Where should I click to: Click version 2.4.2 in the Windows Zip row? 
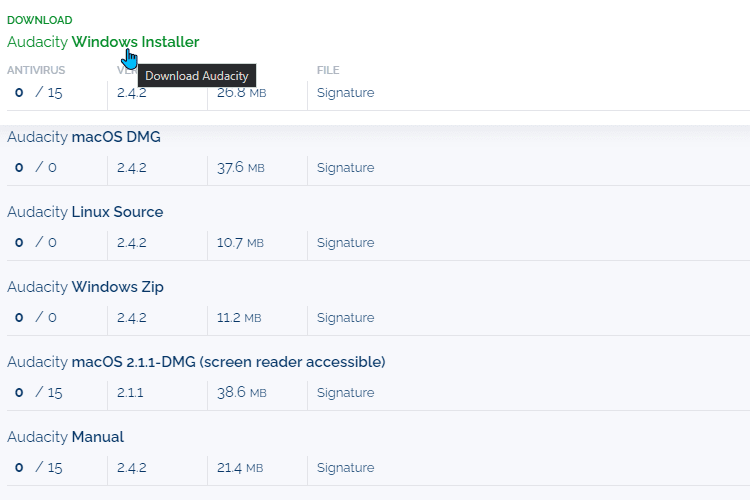pyautogui.click(x=132, y=318)
